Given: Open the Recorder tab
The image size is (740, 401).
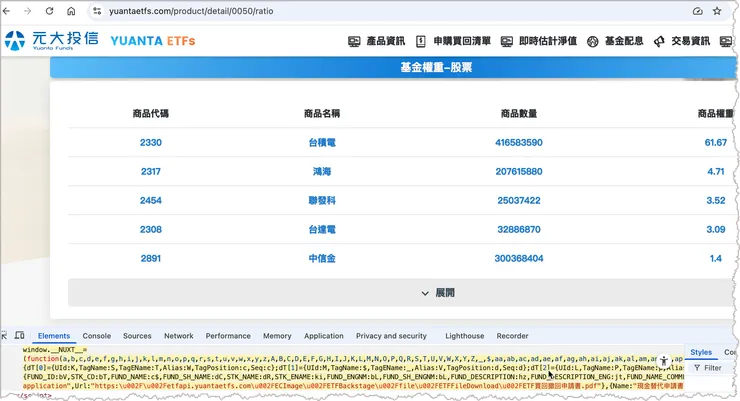Looking at the screenshot, I should tap(513, 336).
